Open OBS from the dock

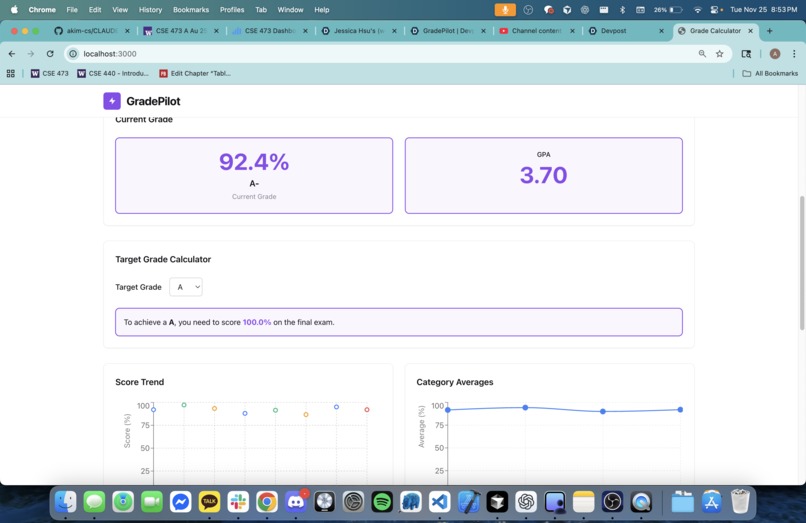coord(612,502)
